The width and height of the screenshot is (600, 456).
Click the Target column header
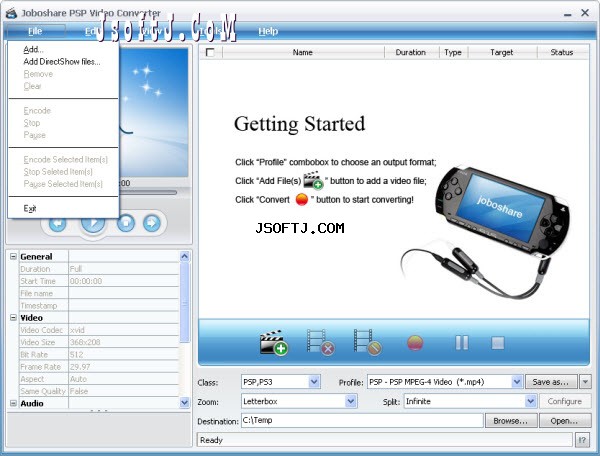tap(502, 52)
